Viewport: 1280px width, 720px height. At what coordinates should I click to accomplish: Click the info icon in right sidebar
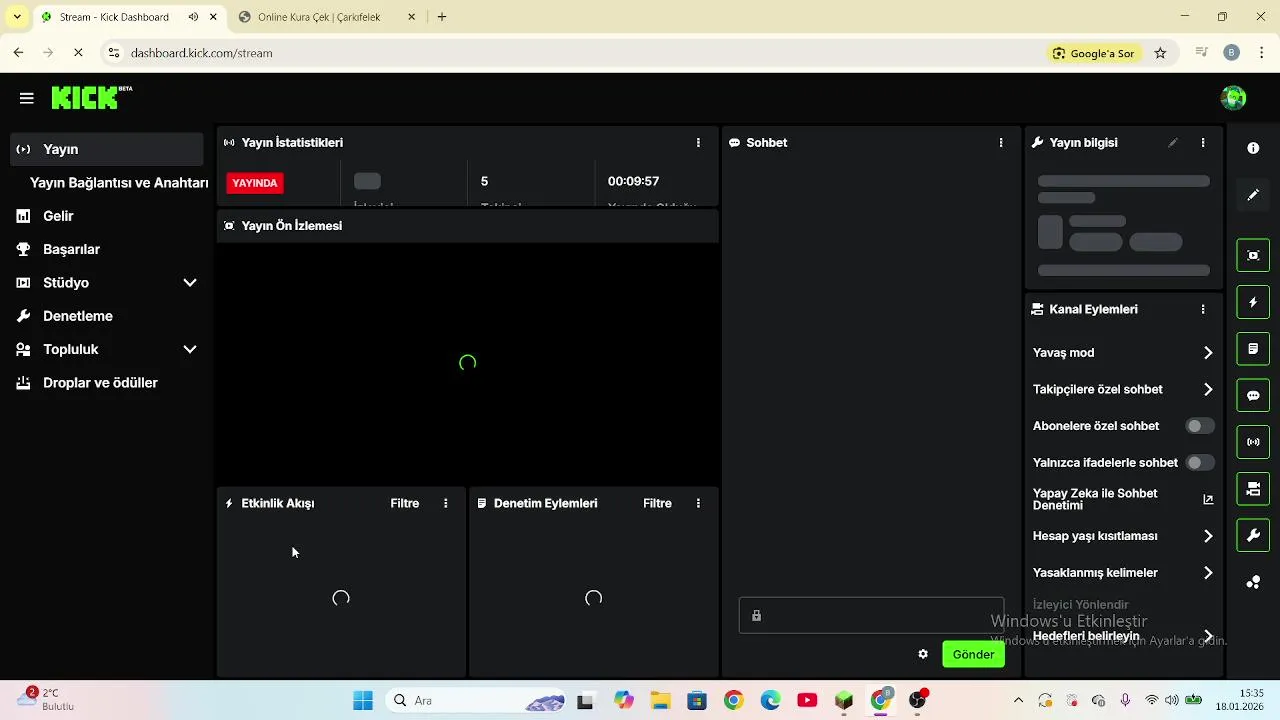click(1253, 148)
